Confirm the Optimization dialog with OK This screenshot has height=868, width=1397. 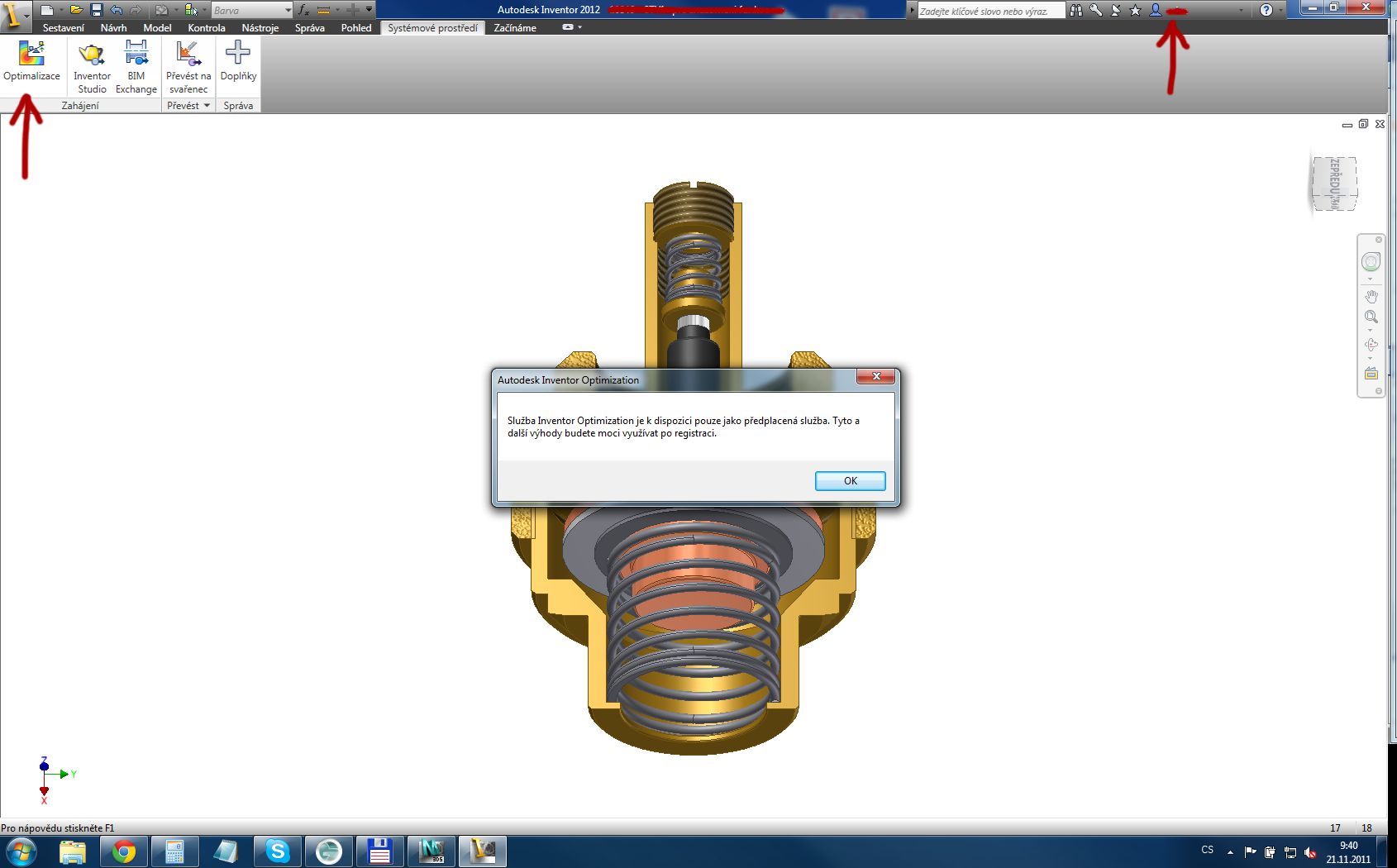[850, 481]
